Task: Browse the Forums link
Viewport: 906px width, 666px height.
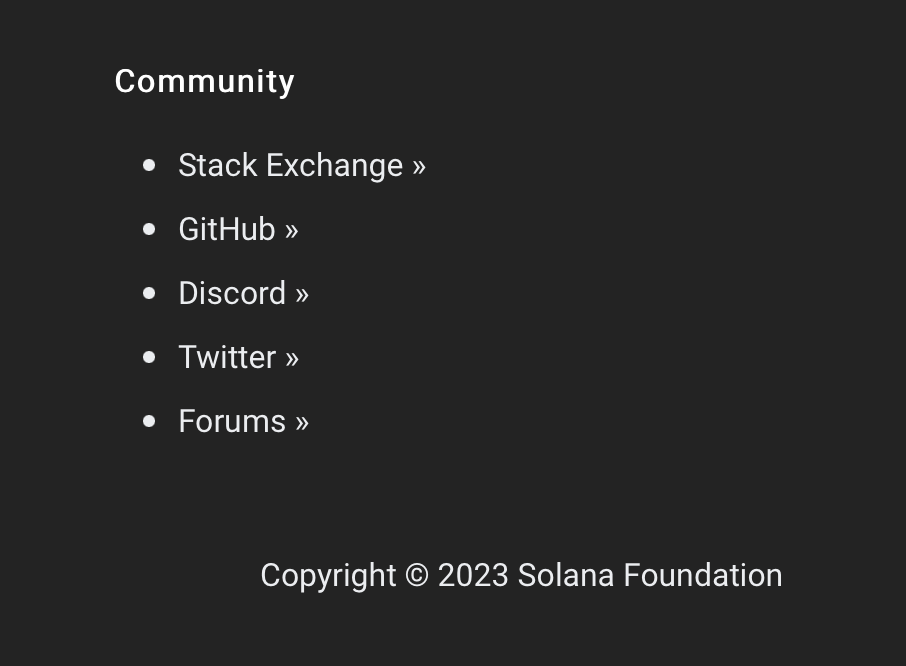Action: (232, 421)
